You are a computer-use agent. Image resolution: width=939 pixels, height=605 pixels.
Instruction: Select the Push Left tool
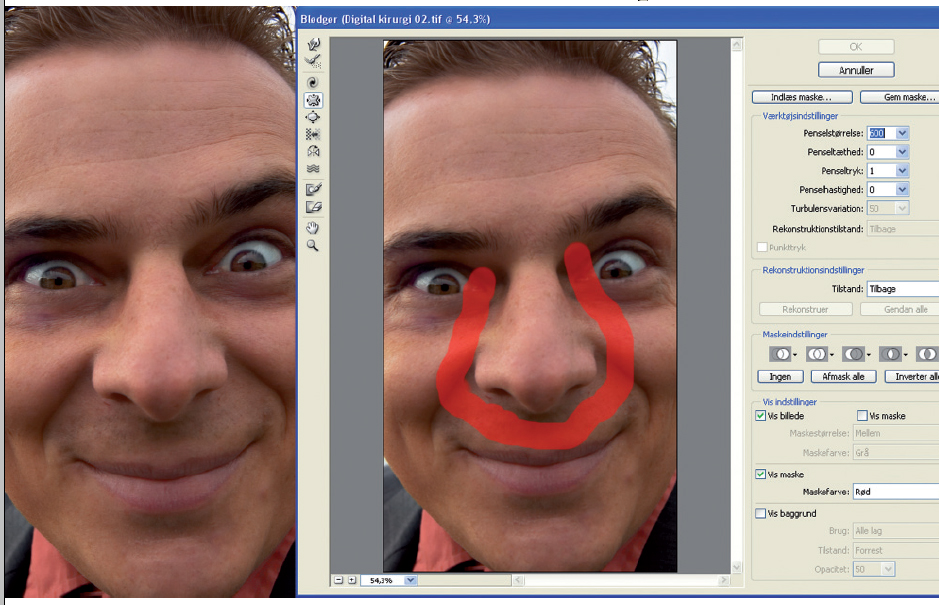[x=313, y=134]
